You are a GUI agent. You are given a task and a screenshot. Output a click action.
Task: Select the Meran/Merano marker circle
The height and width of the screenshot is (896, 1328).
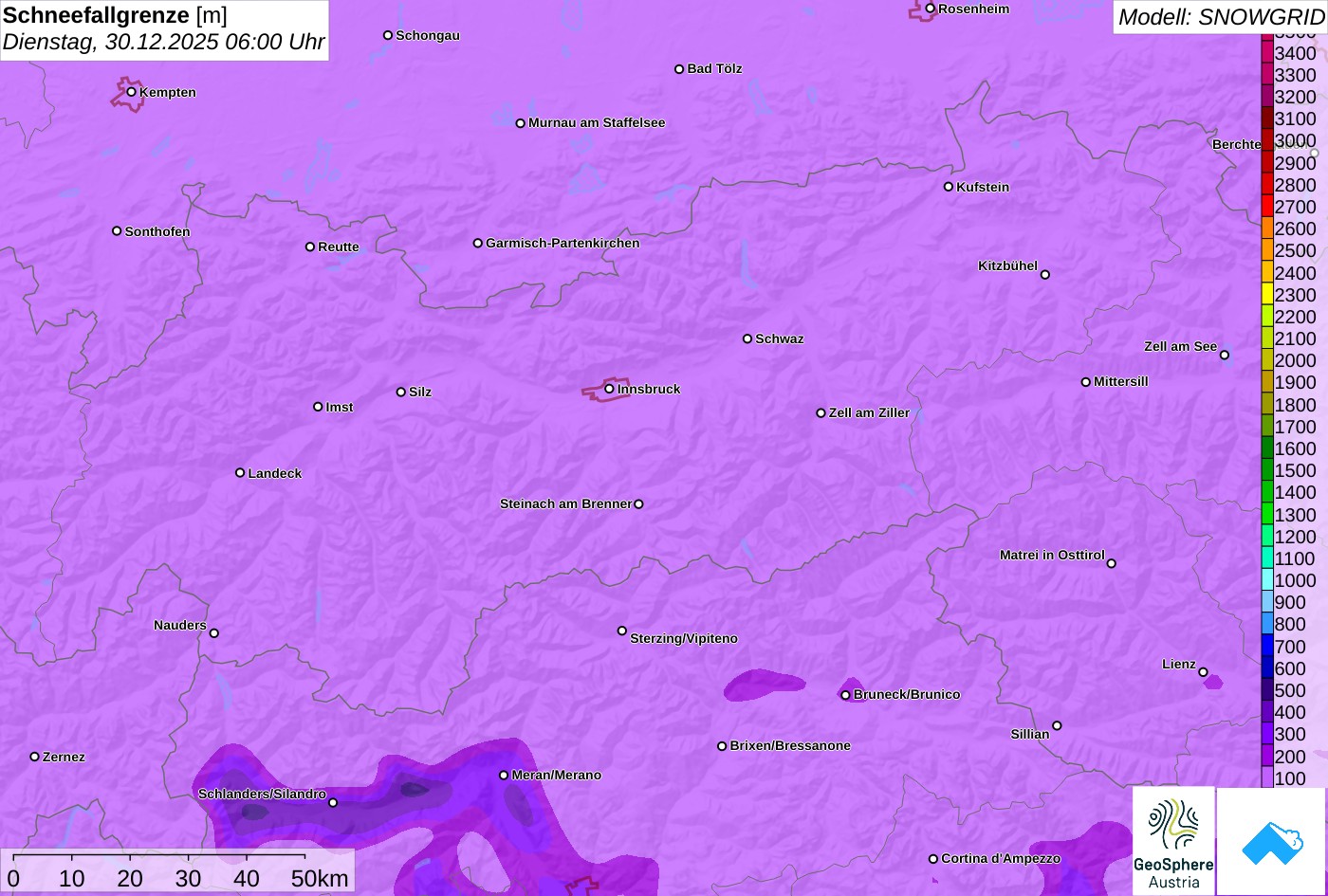point(504,776)
